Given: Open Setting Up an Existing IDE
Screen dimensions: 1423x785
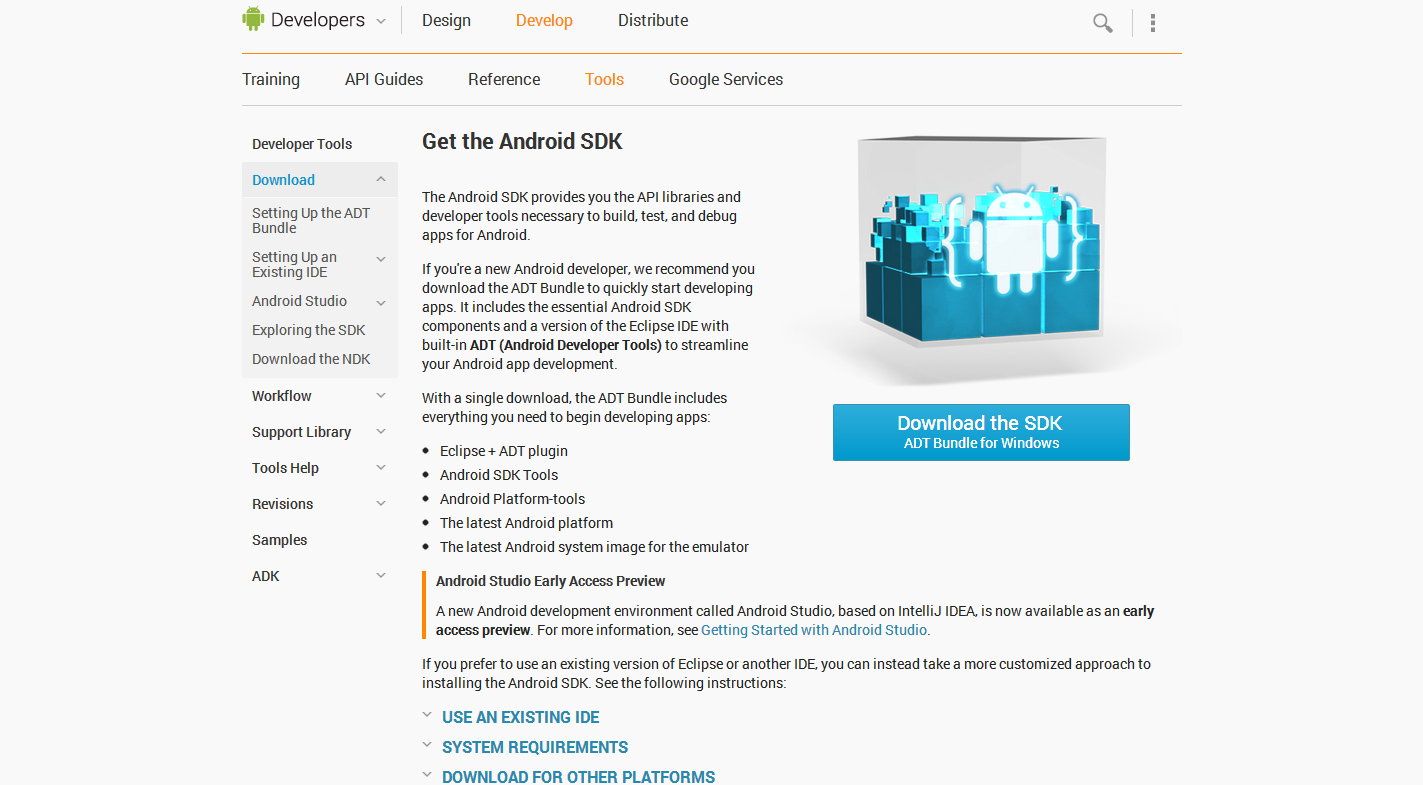Looking at the screenshot, I should pos(294,264).
